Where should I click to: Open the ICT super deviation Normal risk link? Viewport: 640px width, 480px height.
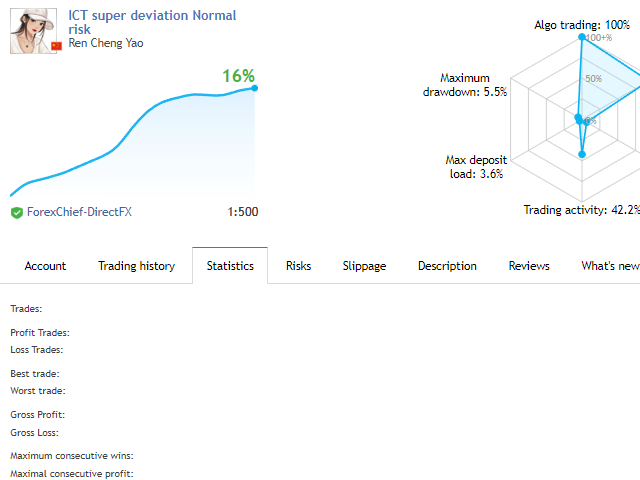(x=152, y=22)
